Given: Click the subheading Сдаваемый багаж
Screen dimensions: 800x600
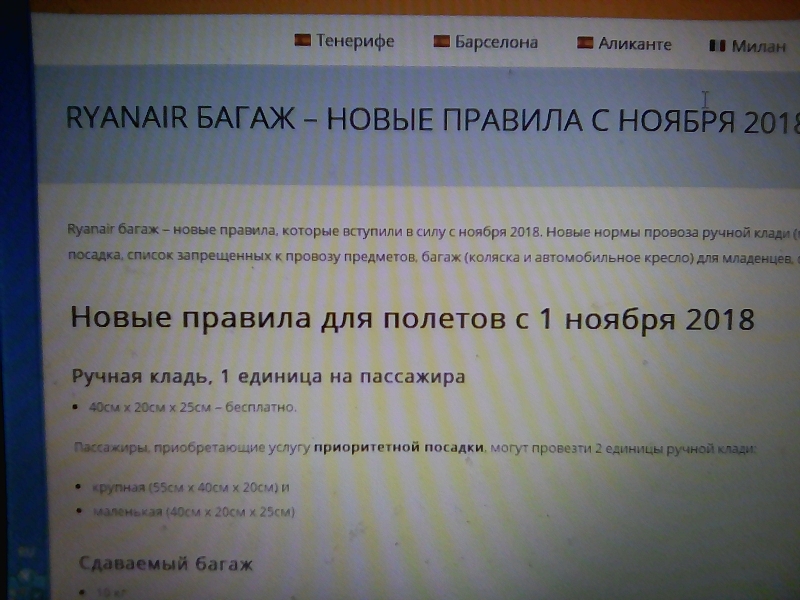Looking at the screenshot, I should point(166,564).
